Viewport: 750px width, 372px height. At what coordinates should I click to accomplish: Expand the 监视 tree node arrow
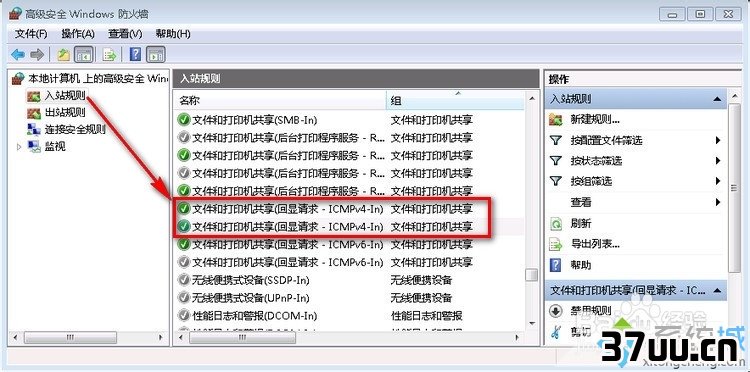coord(20,147)
